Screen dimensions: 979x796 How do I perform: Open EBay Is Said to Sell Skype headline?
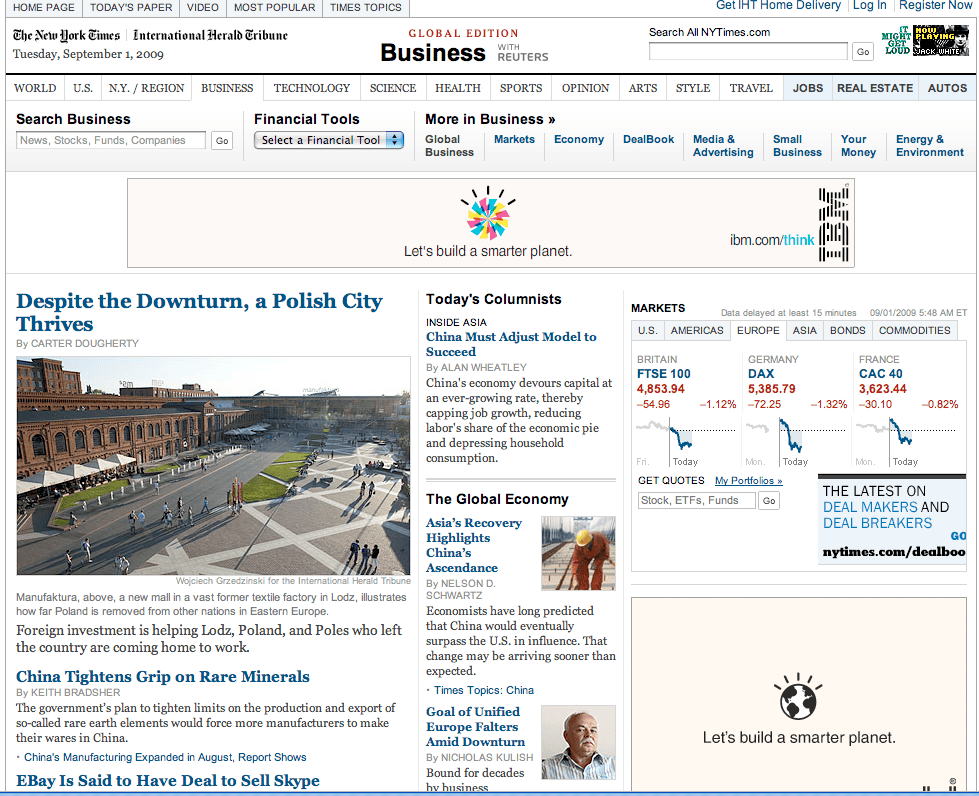tap(168, 780)
